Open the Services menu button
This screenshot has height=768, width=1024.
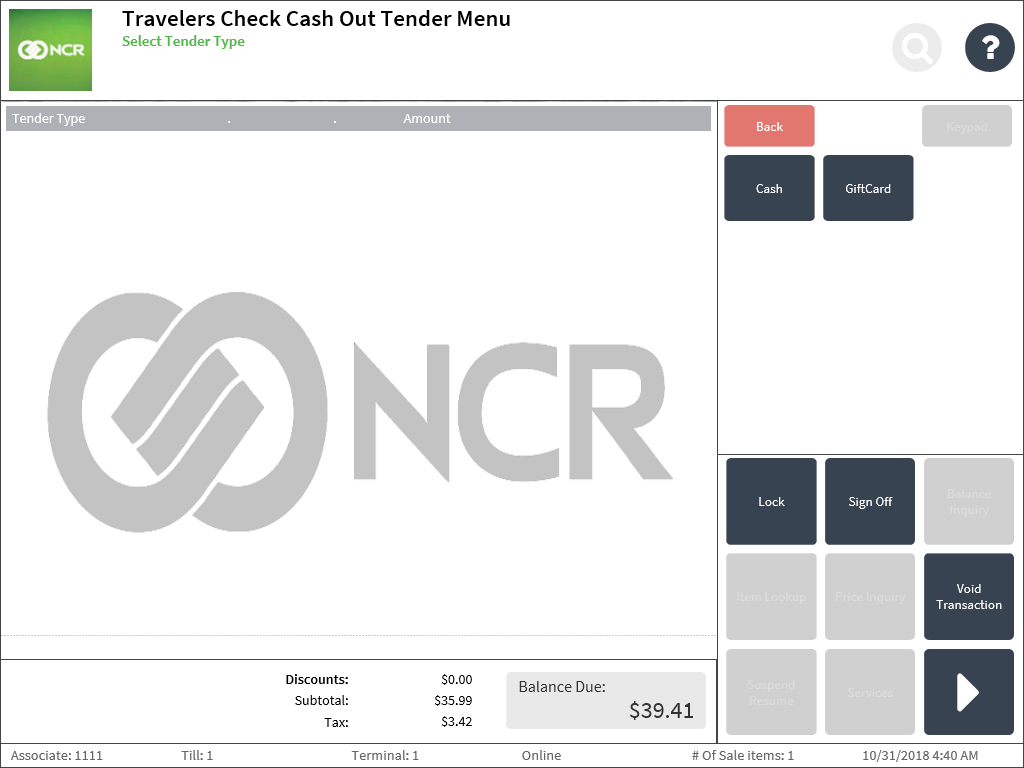point(870,692)
